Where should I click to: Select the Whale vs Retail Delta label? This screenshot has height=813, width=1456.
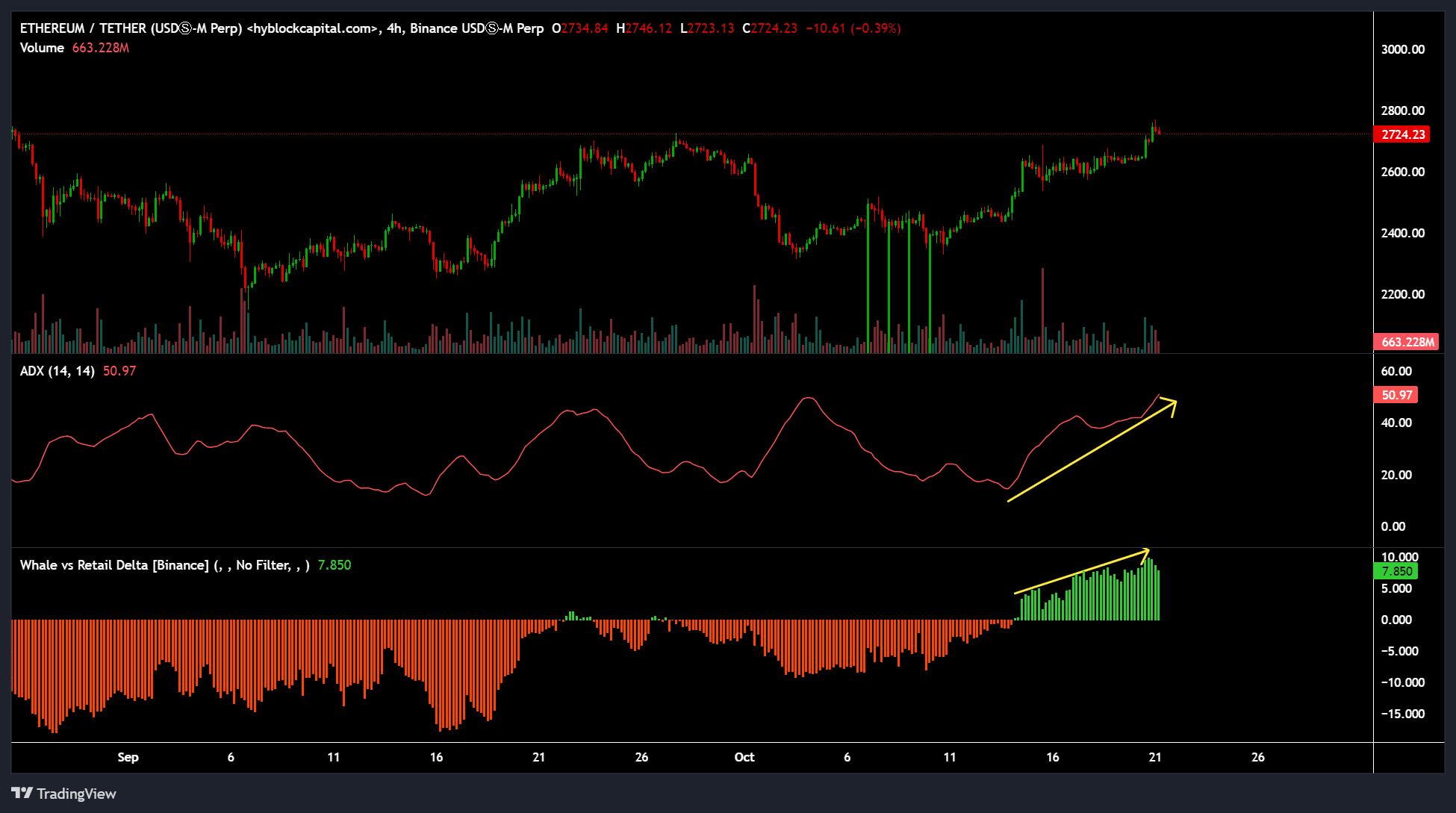tap(165, 565)
